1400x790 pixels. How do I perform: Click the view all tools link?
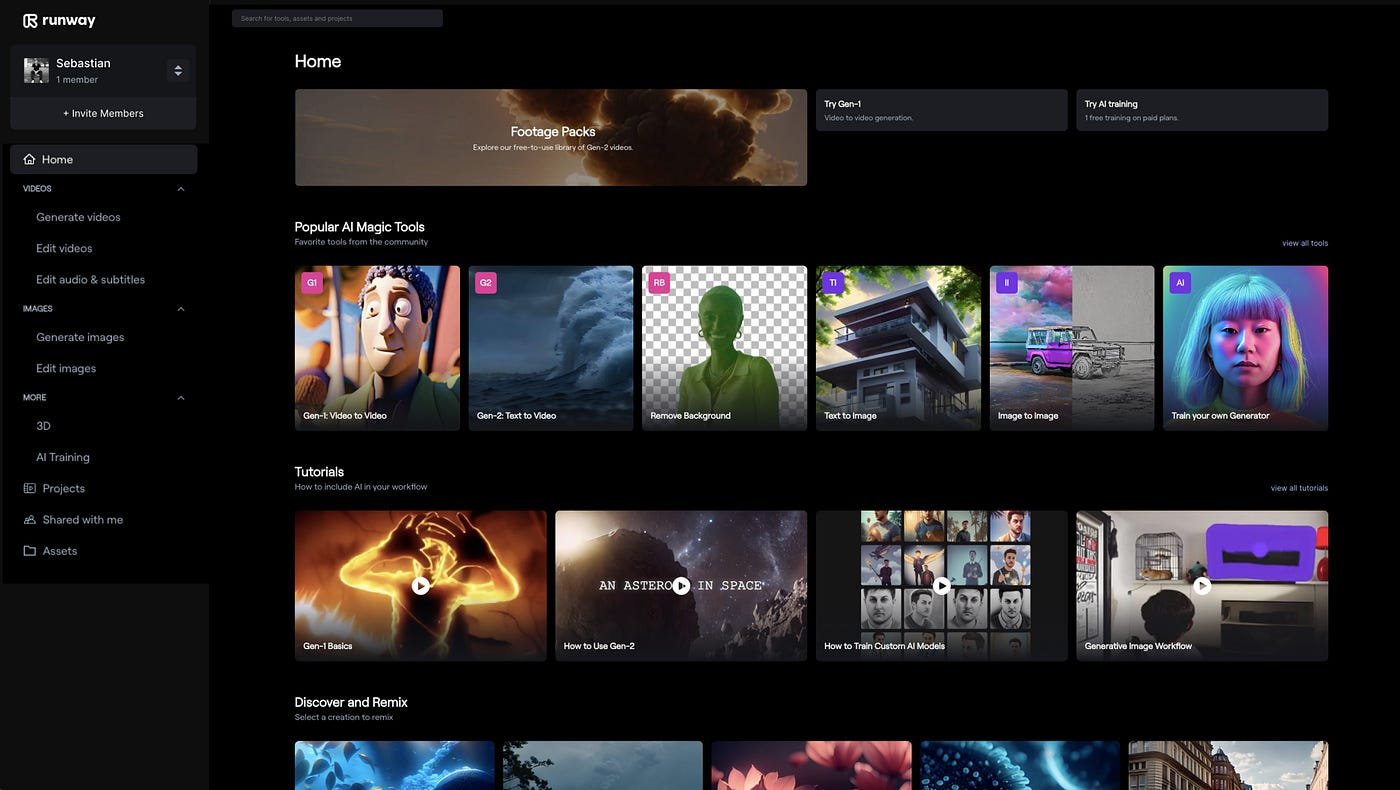(1305, 243)
